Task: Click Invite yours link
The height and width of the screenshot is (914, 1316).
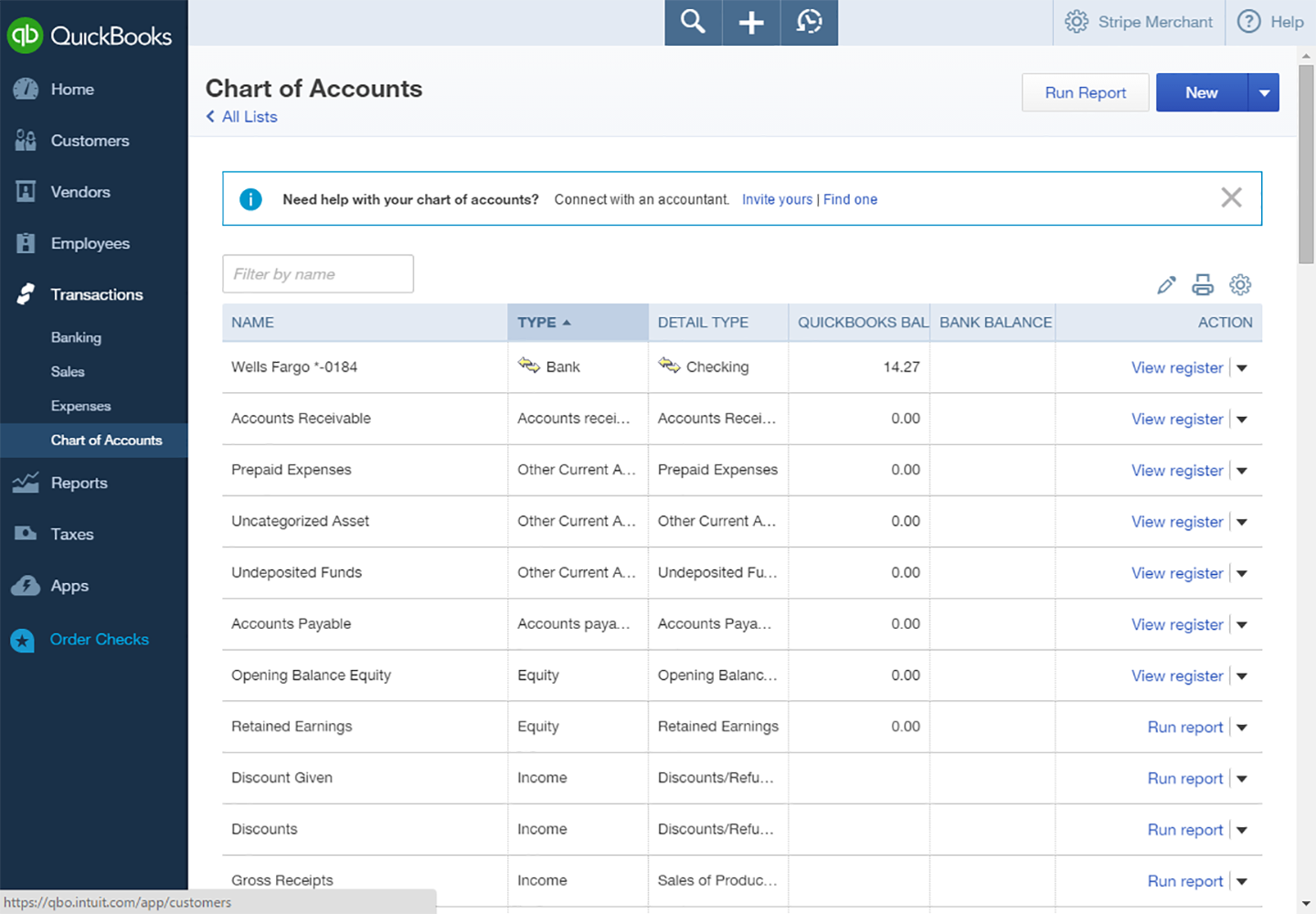Action: point(777,199)
